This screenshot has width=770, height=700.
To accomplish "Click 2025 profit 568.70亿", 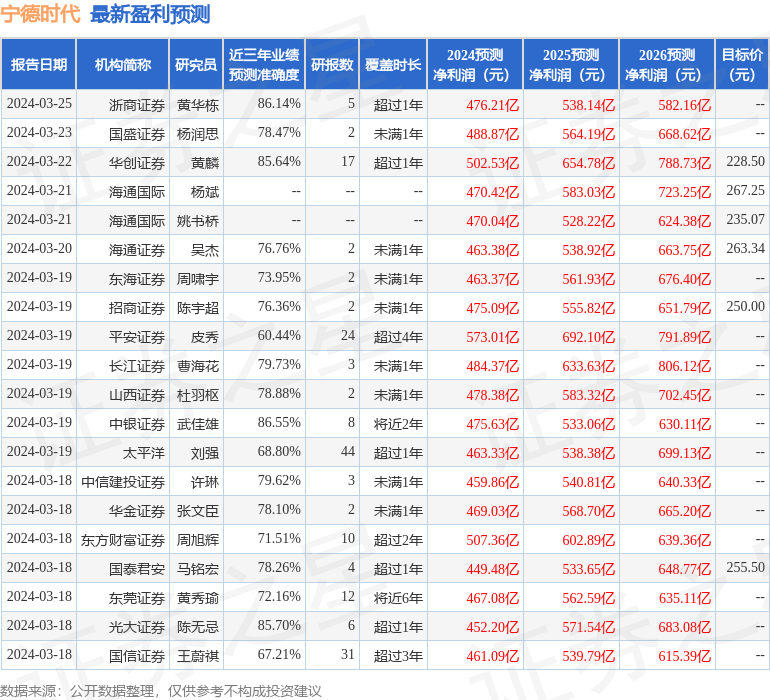I will [588, 511].
